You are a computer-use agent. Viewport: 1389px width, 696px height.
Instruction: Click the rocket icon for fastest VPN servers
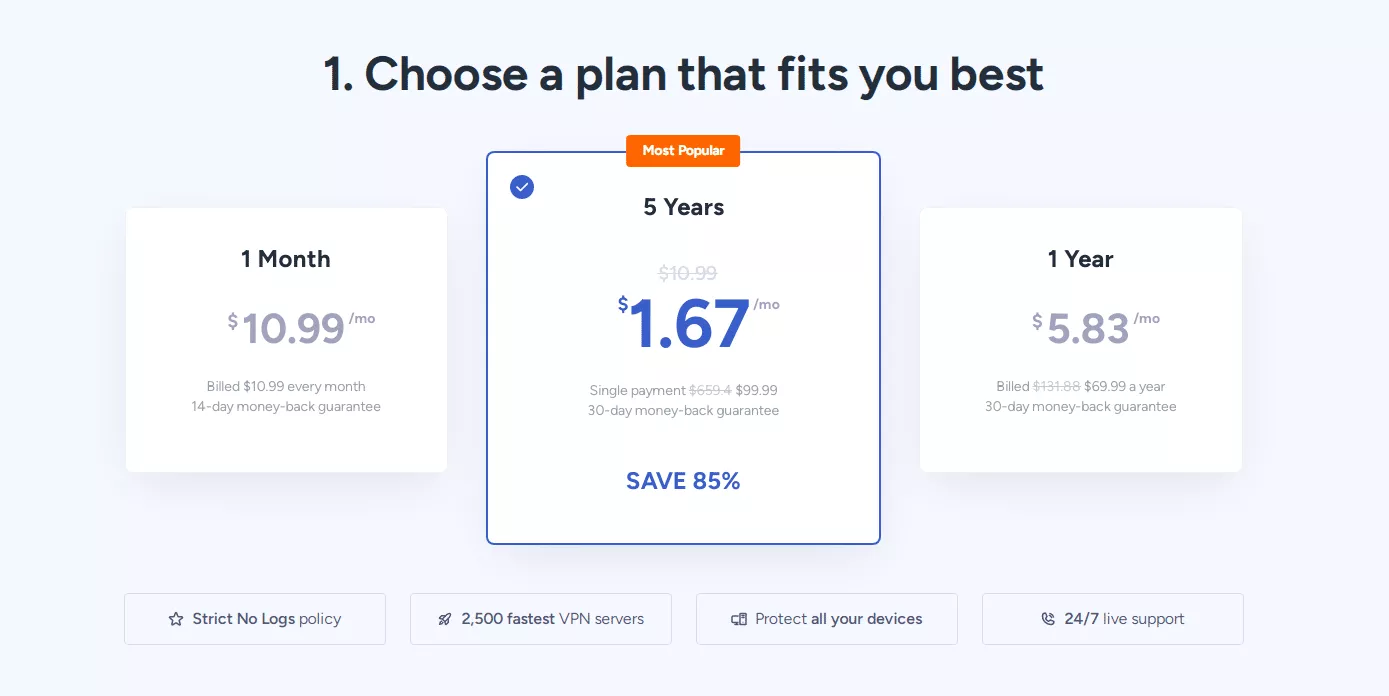[445, 619]
